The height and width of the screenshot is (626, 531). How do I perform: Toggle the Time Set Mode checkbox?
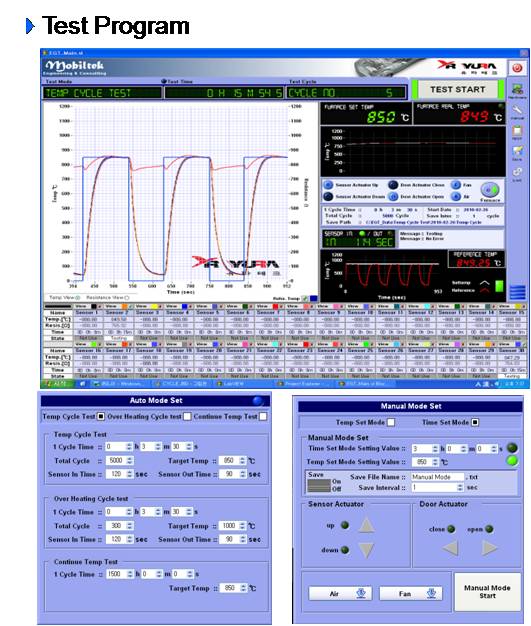coord(475,422)
